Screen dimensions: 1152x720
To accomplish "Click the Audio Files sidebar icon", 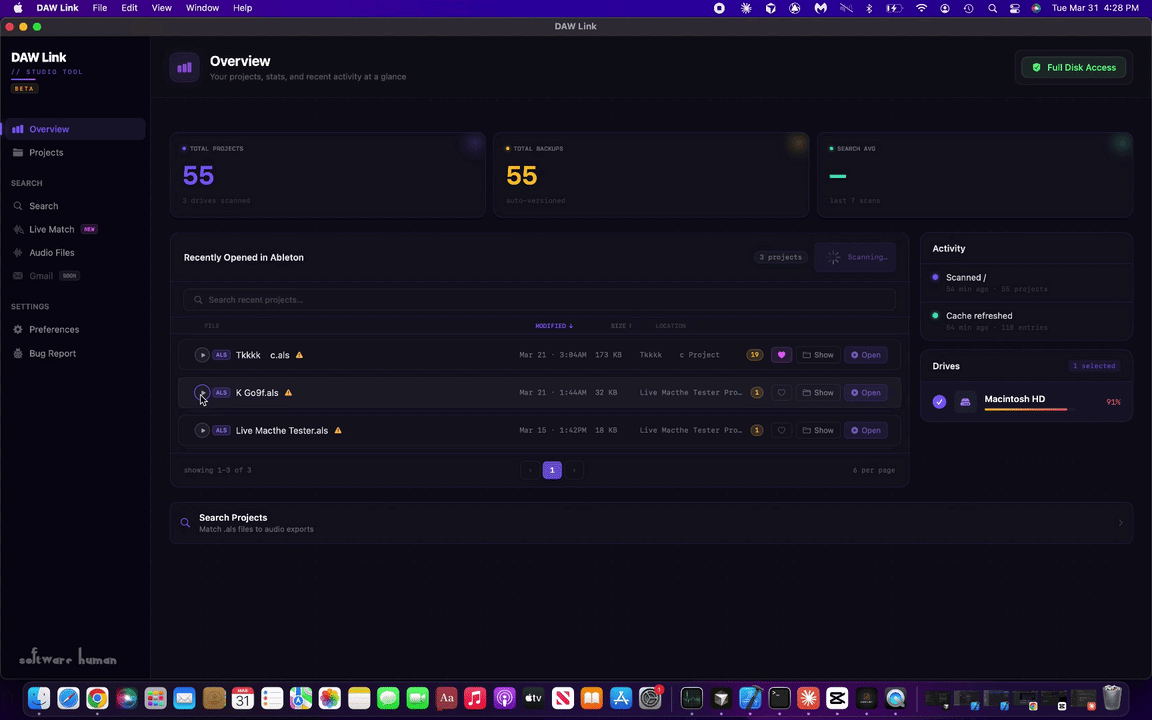I will coord(18,252).
